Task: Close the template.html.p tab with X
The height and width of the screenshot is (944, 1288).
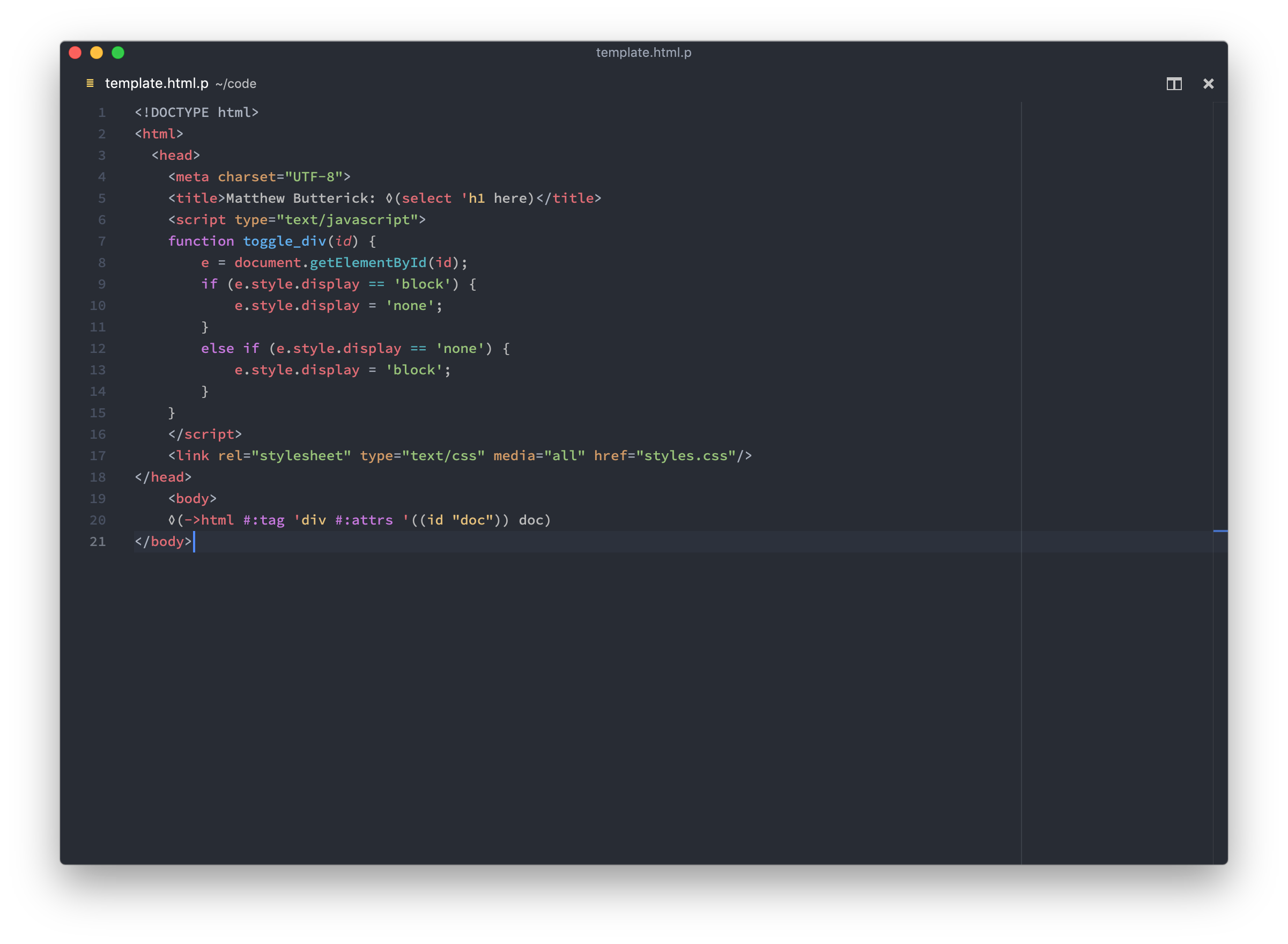Action: pyautogui.click(x=1208, y=84)
